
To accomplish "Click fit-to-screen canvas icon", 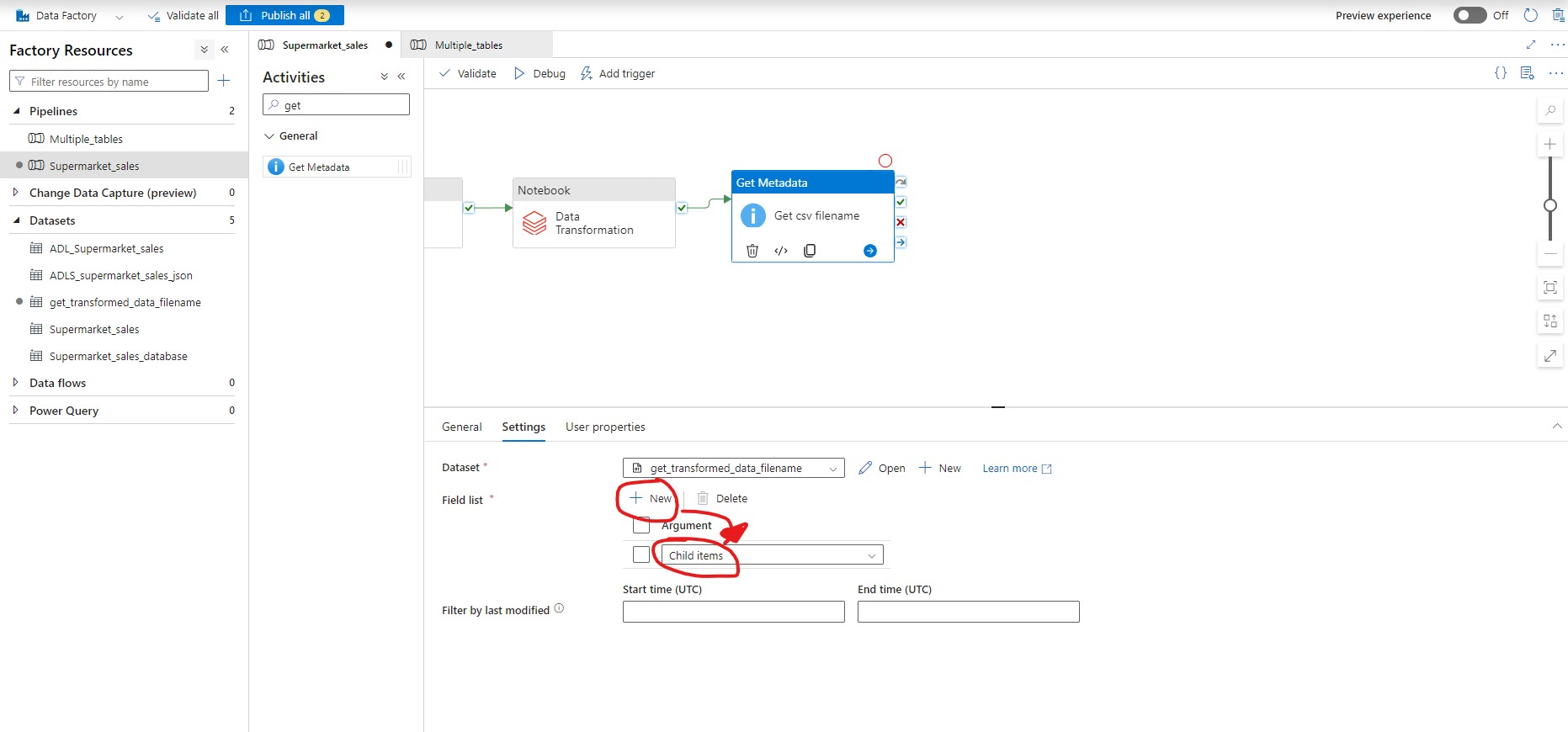I will tap(1550, 288).
